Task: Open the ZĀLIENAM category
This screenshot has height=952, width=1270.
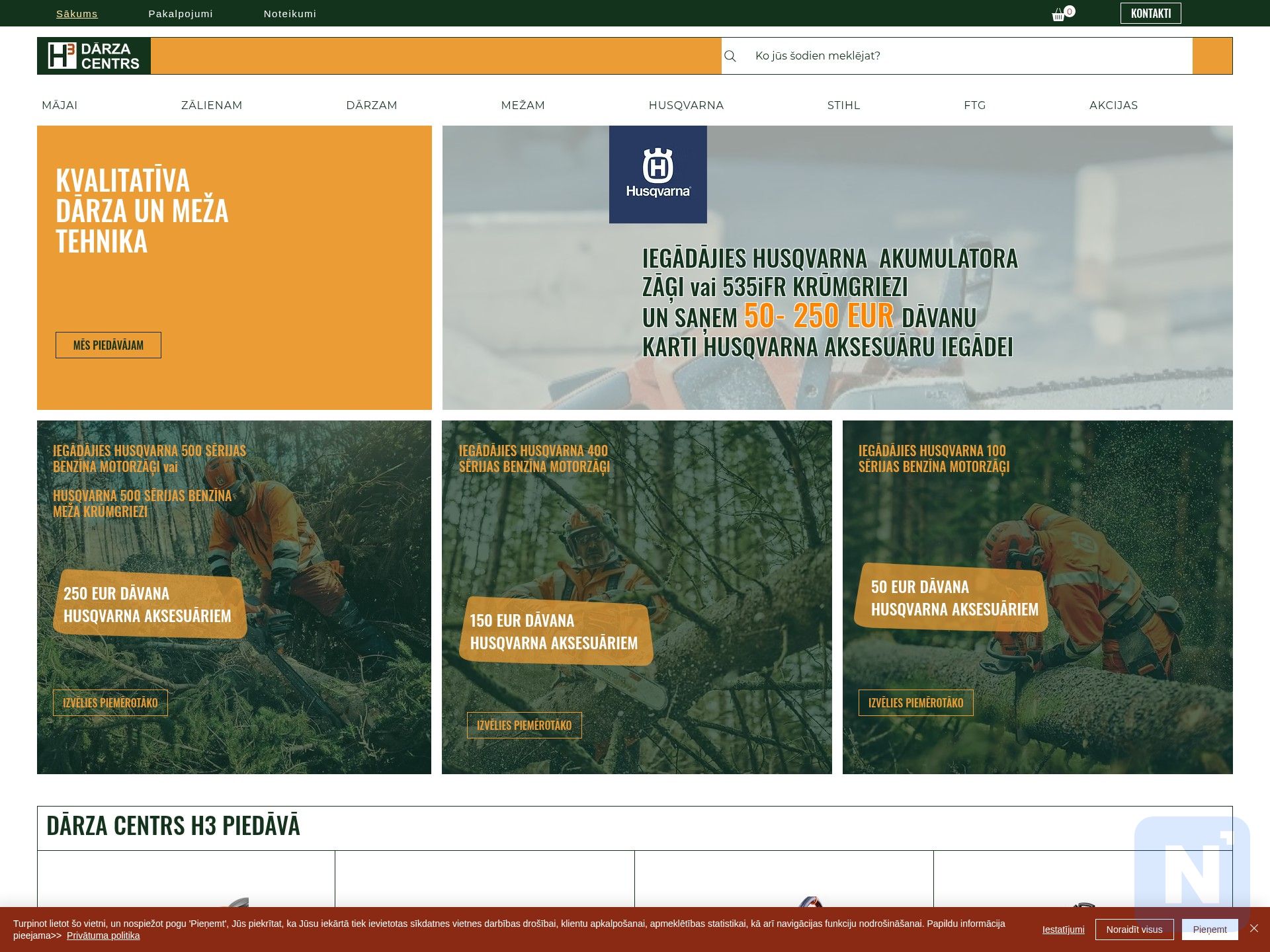Action: [212, 105]
